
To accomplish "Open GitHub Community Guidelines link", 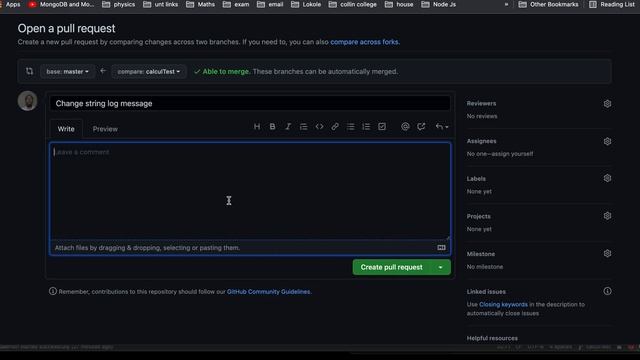I will 268,292.
